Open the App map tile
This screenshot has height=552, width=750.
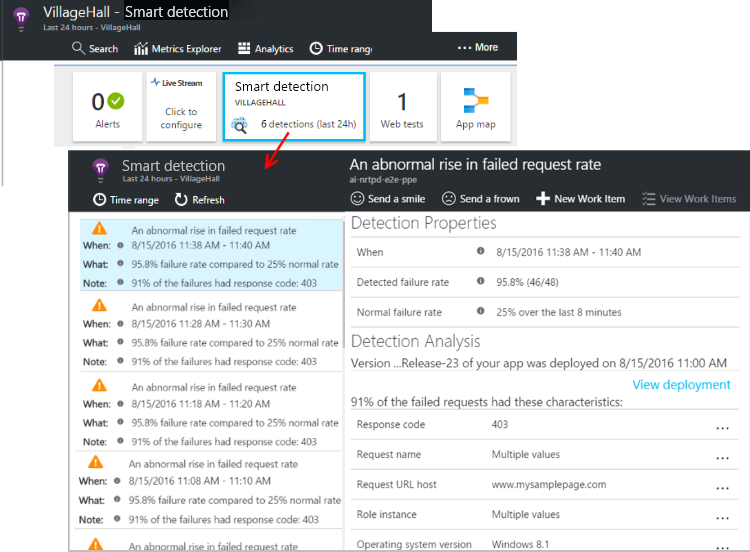[475, 107]
